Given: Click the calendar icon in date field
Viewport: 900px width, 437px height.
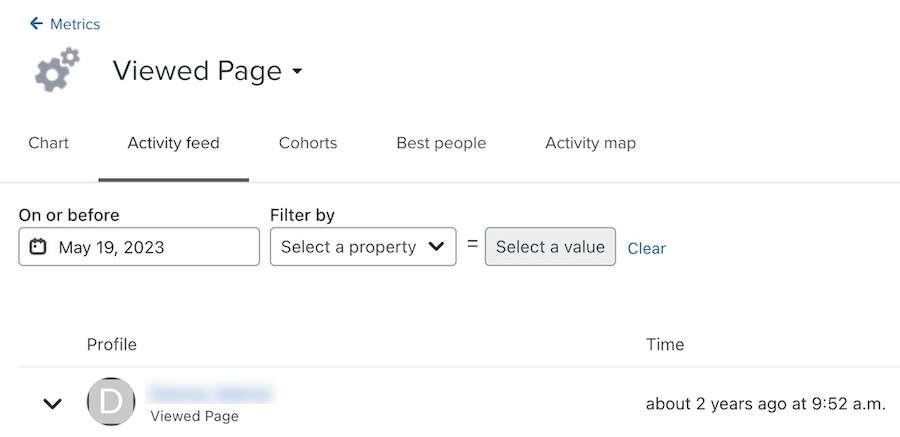Looking at the screenshot, I should tap(38, 247).
